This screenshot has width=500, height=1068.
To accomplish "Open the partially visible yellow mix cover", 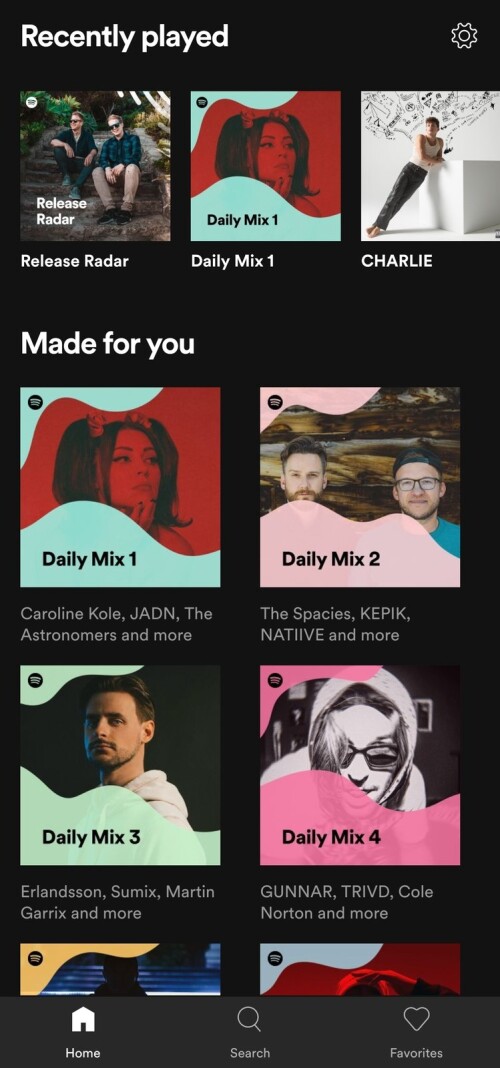I will 120,970.
